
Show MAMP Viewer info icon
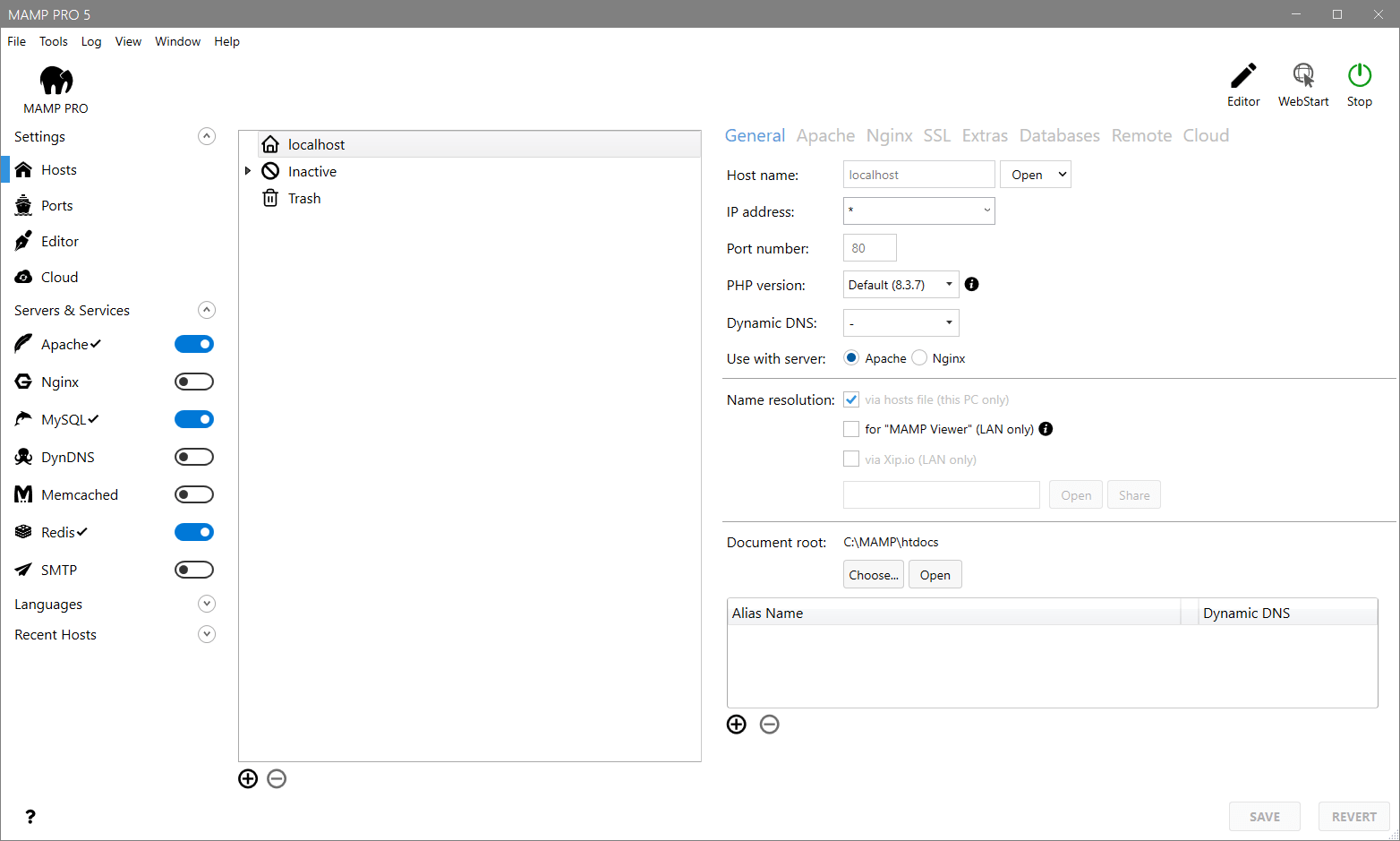click(x=1046, y=429)
